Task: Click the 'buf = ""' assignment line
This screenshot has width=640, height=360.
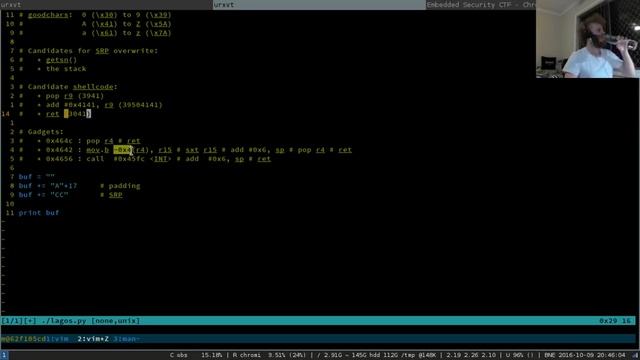Action: click(x=37, y=177)
